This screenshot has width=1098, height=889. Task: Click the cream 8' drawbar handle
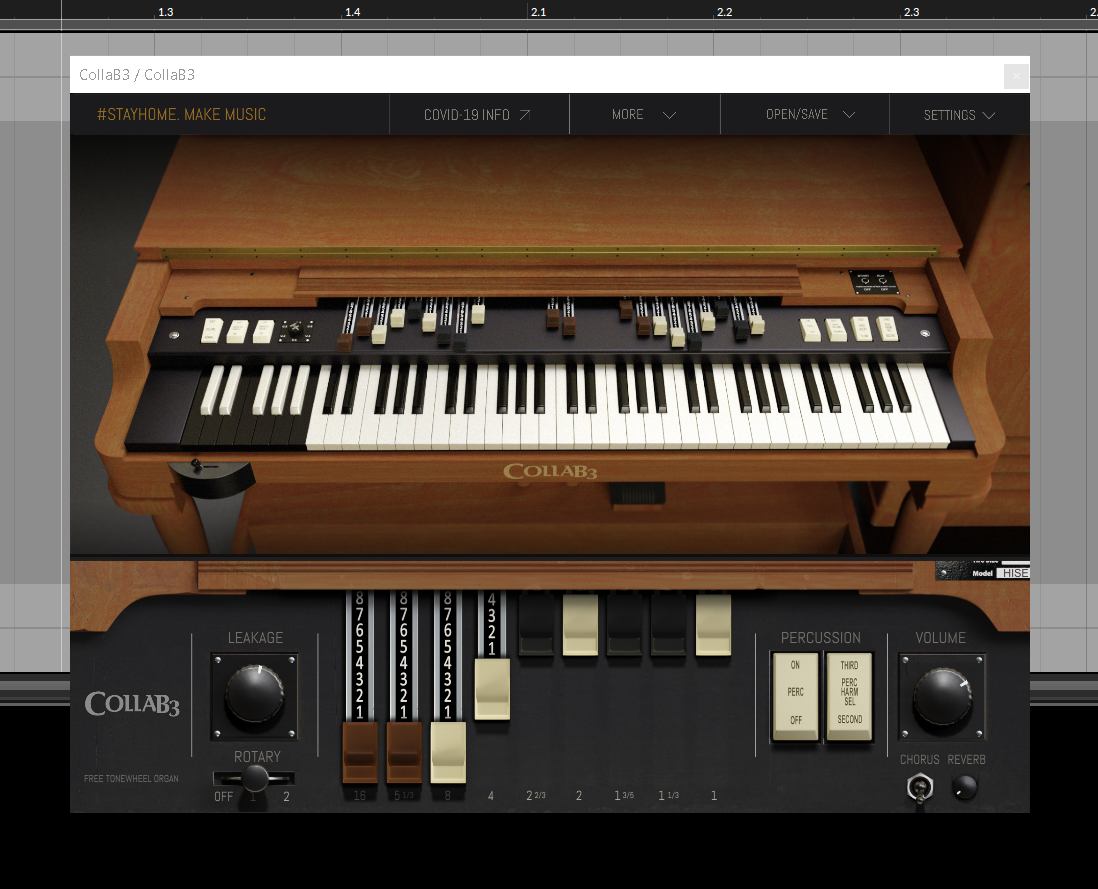448,752
